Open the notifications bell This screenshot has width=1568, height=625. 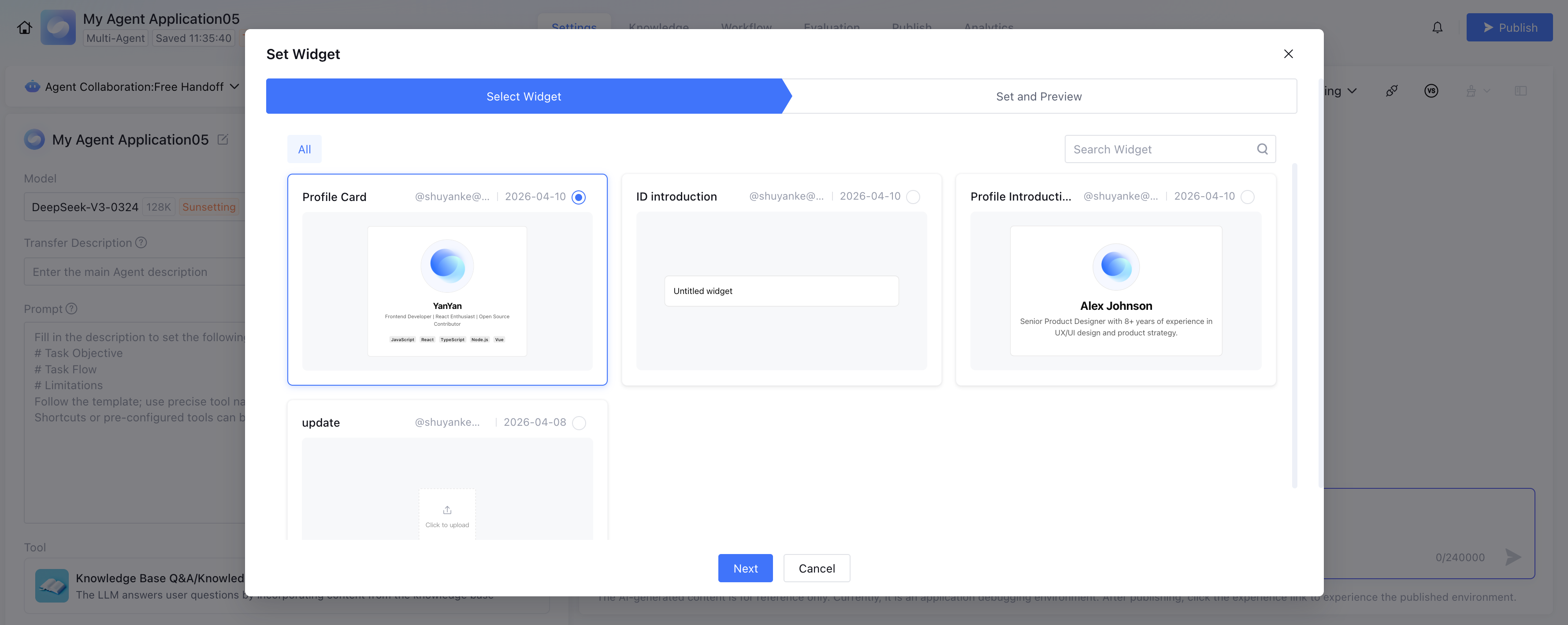[x=1437, y=27]
